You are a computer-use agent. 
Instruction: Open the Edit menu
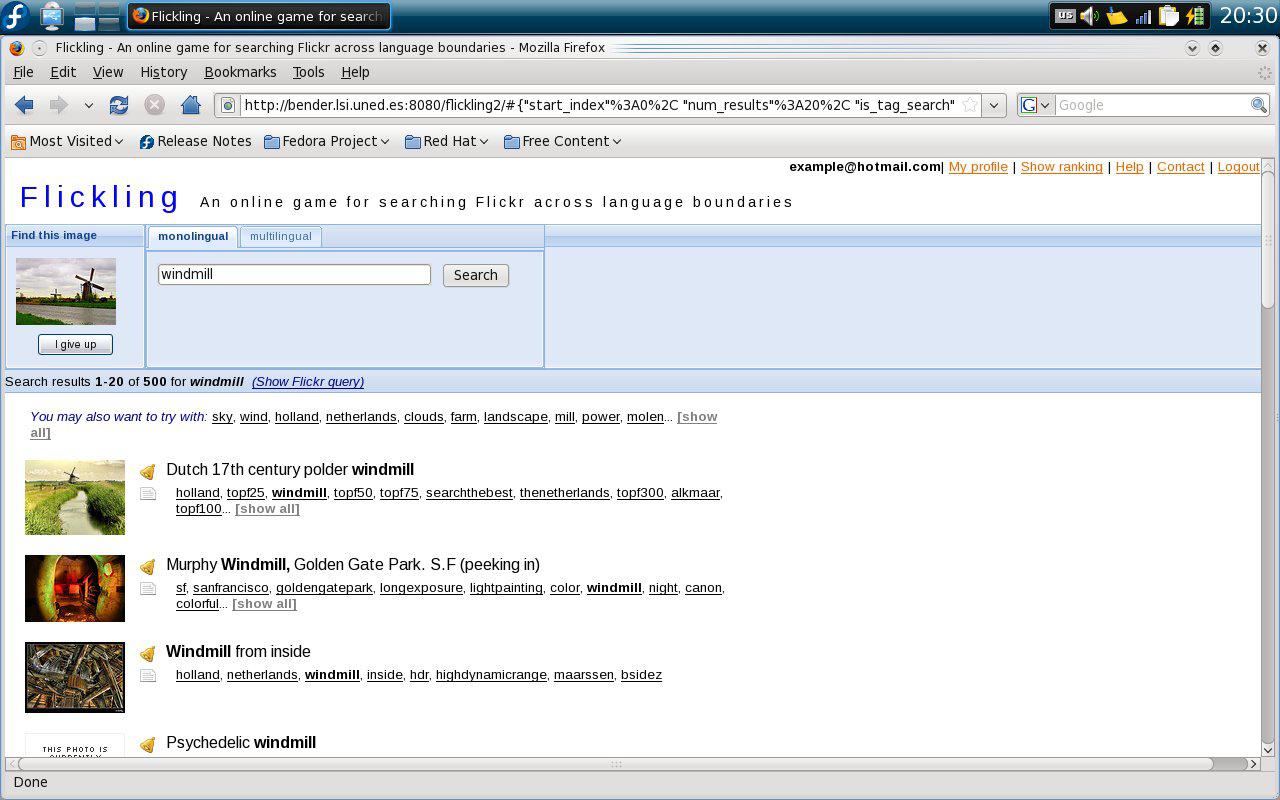pyautogui.click(x=63, y=72)
